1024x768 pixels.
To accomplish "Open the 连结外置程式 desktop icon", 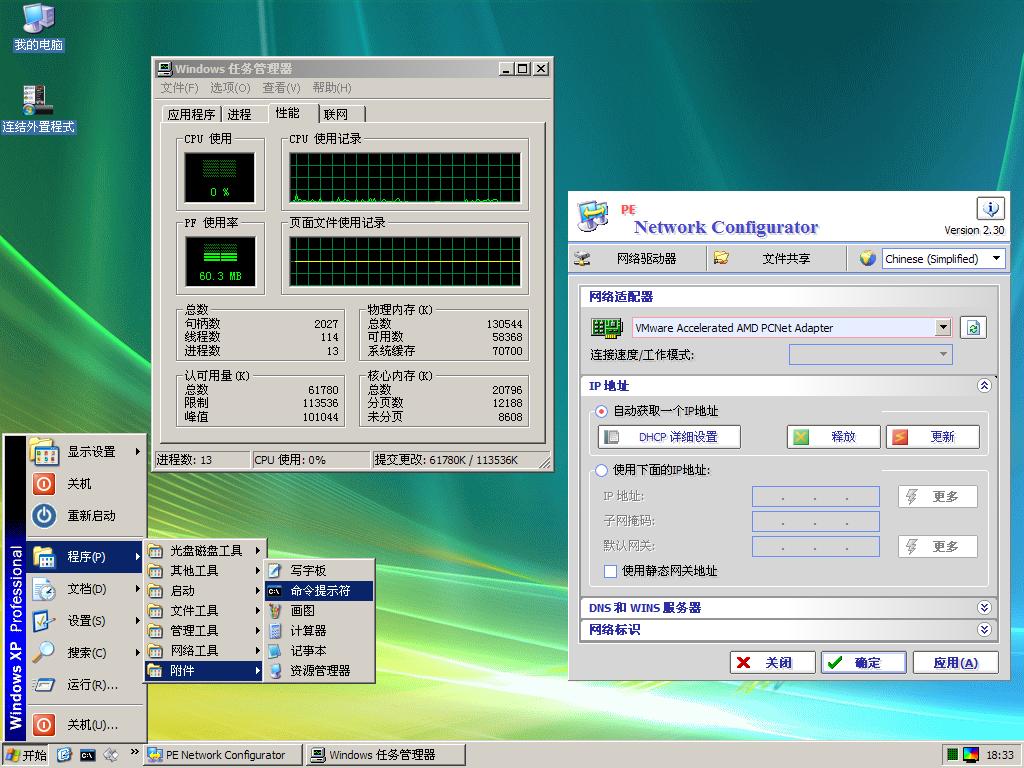I will [38, 108].
